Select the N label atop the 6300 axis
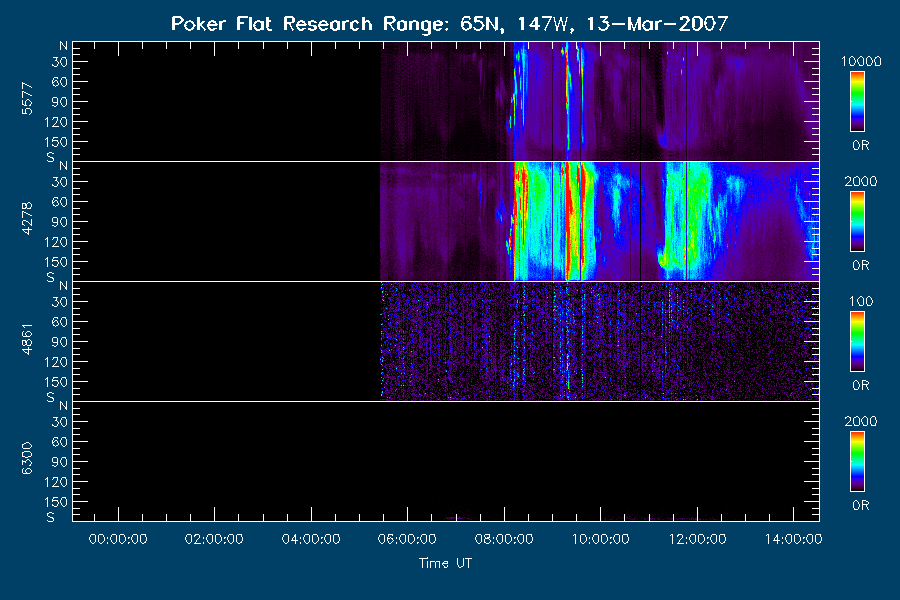The height and width of the screenshot is (600, 900). click(63, 406)
